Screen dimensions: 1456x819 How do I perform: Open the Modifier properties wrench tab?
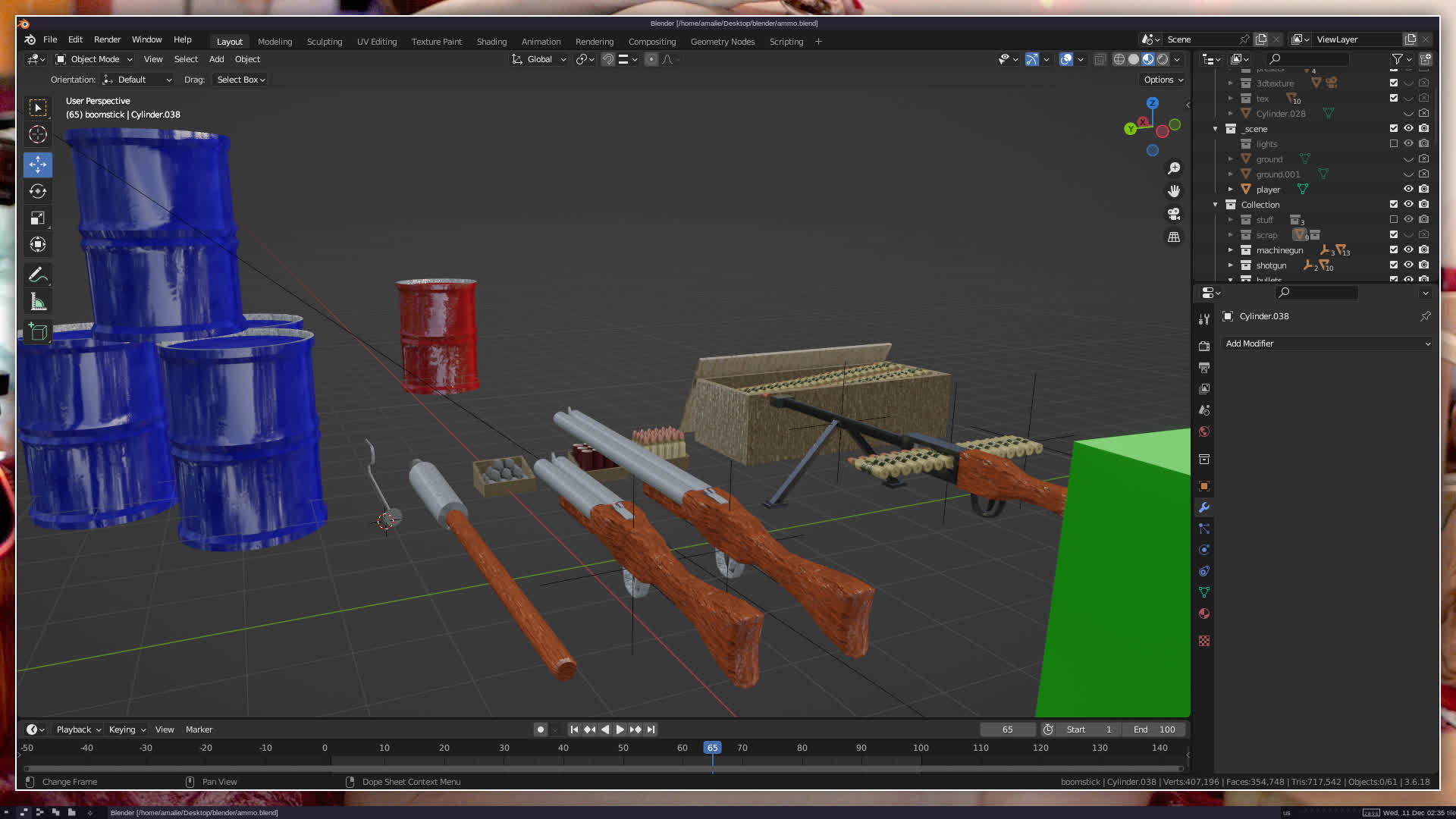[x=1203, y=507]
